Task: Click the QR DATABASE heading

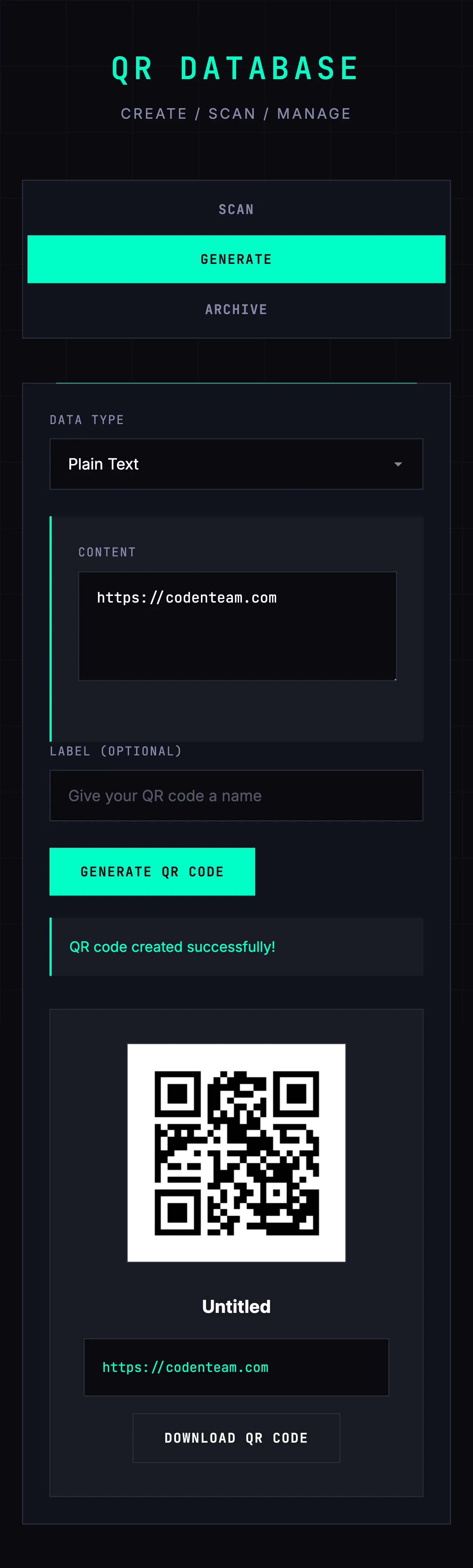Action: click(236, 68)
